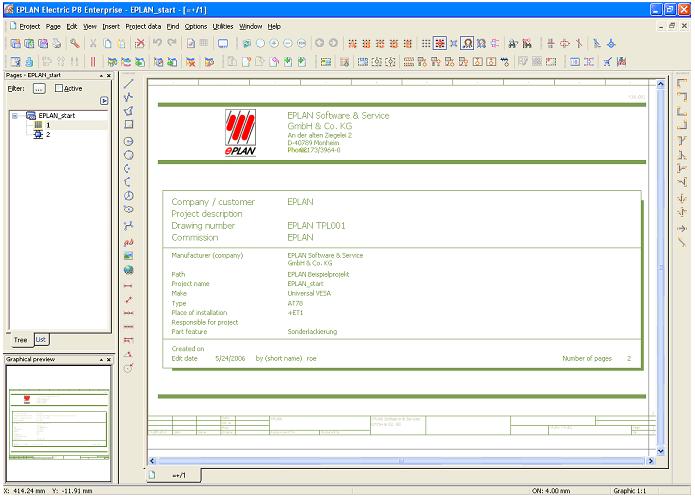Image resolution: width=695 pixels, height=500 pixels.
Task: Click the Next page forward arrow icon
Action: point(333,43)
